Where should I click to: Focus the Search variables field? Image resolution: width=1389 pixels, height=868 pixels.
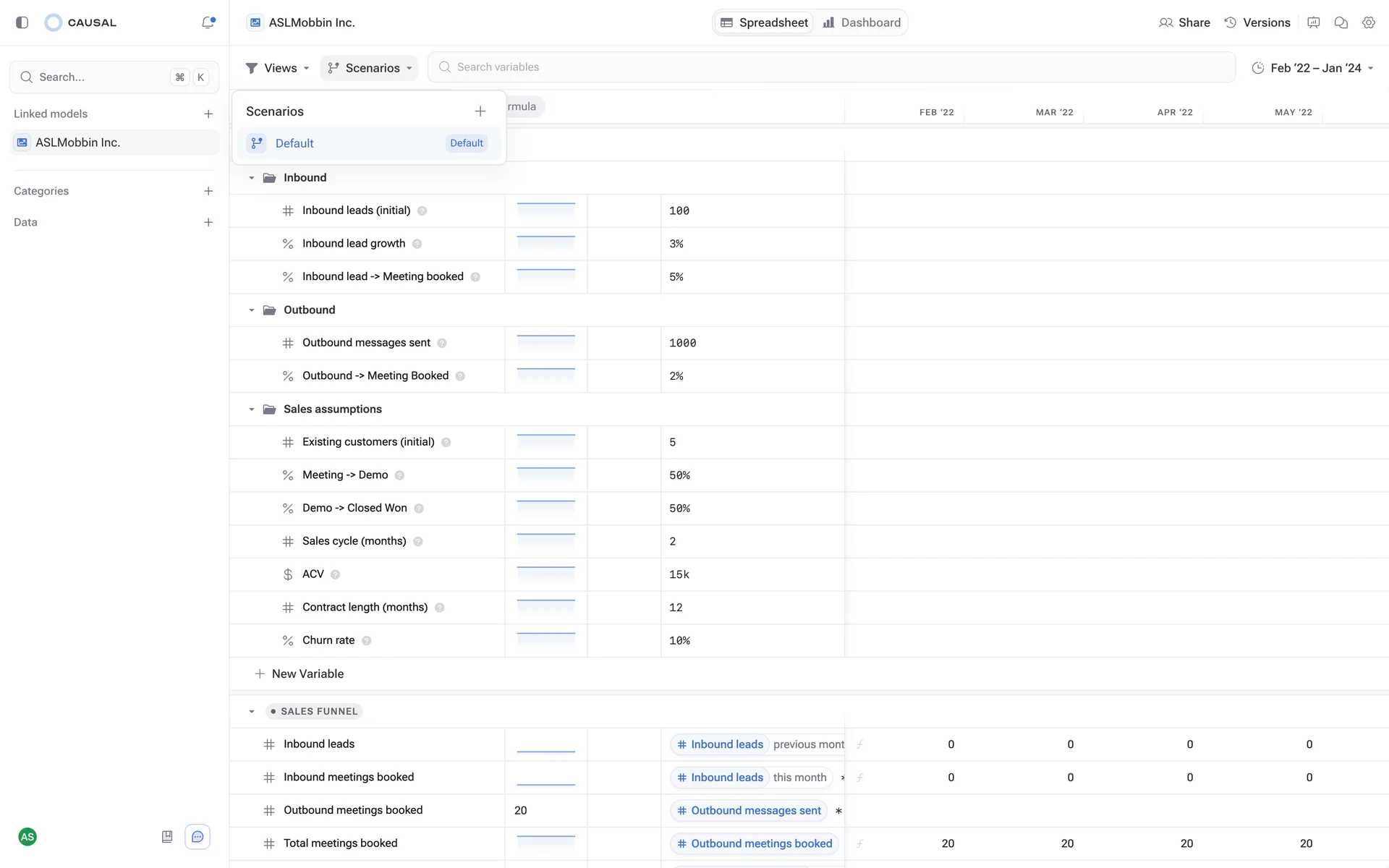click(x=832, y=67)
